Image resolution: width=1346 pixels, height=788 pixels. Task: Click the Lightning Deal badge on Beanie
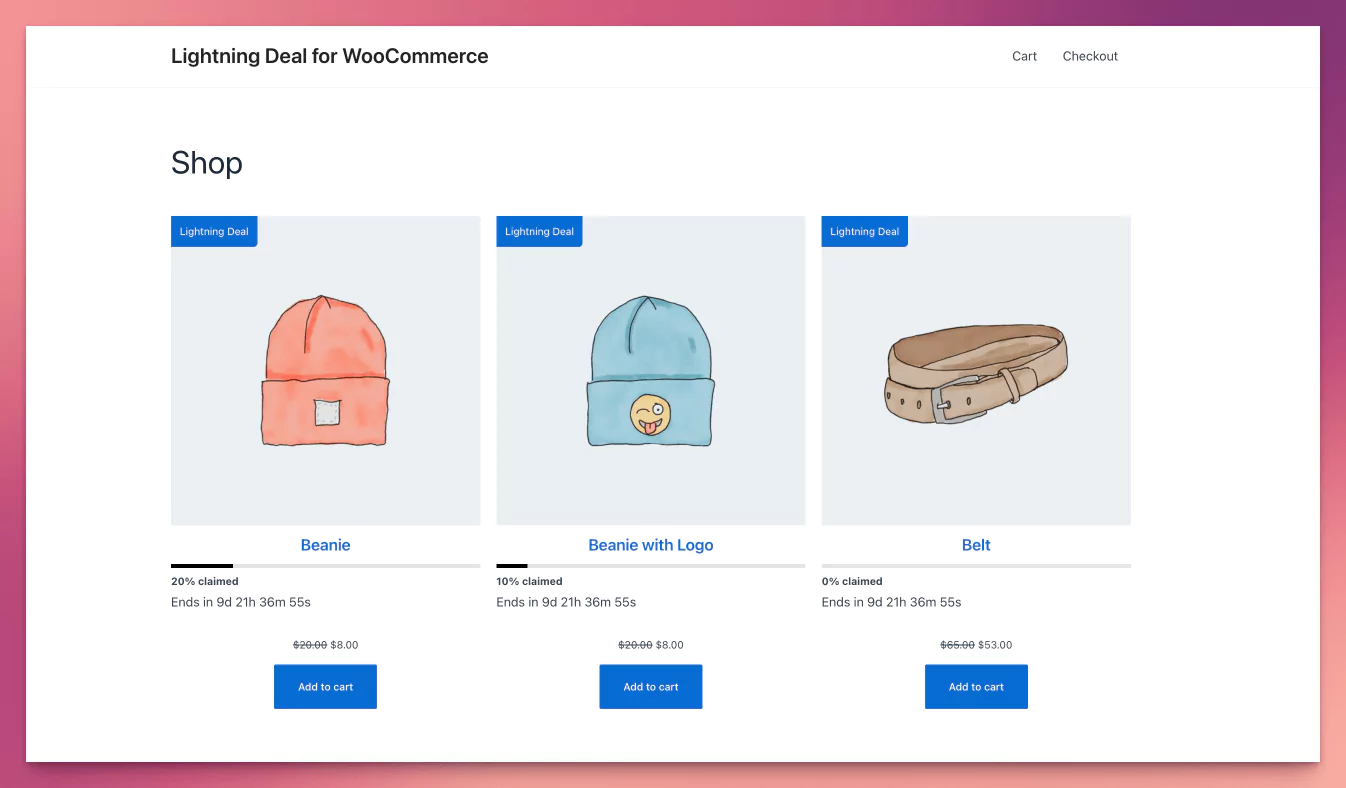coord(214,231)
